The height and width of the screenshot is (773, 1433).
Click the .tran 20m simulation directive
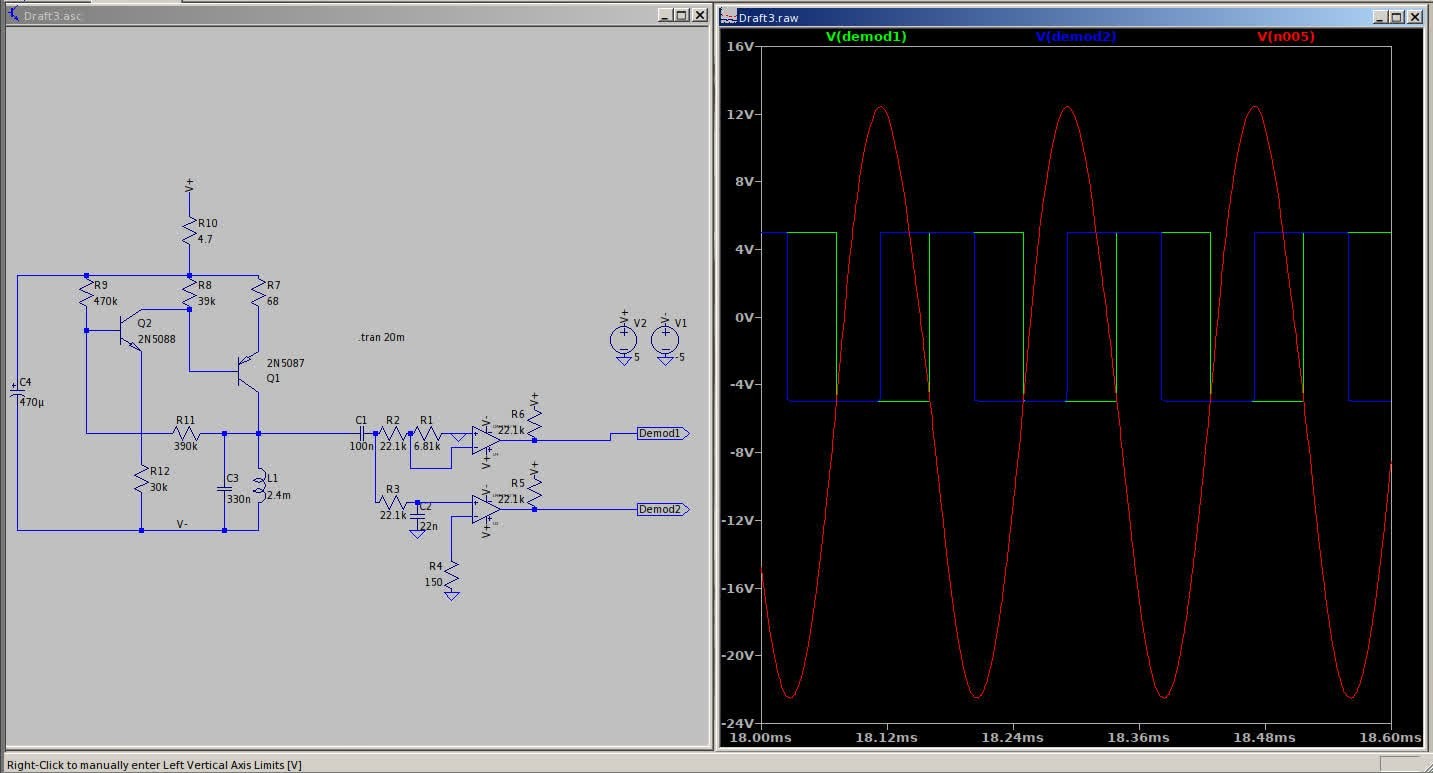click(381, 338)
